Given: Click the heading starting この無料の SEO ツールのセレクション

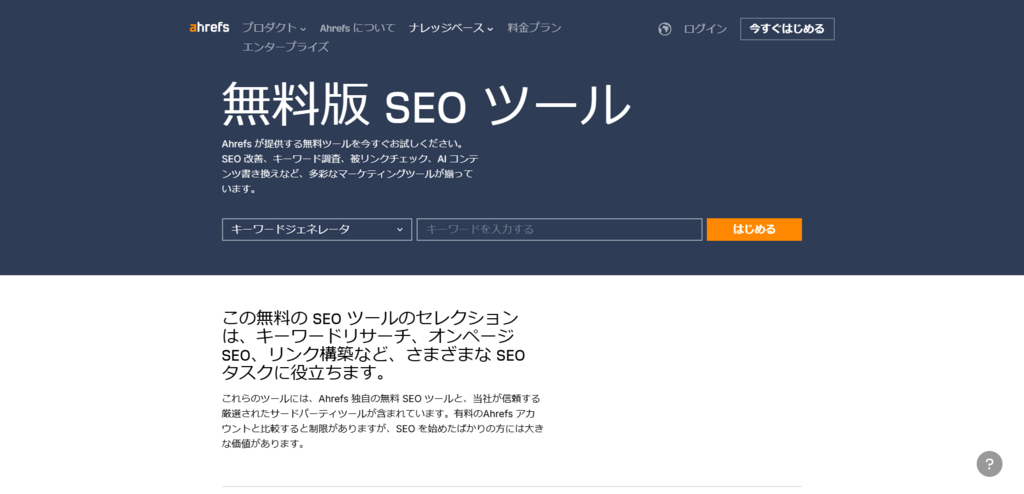Looking at the screenshot, I should pos(374,346).
